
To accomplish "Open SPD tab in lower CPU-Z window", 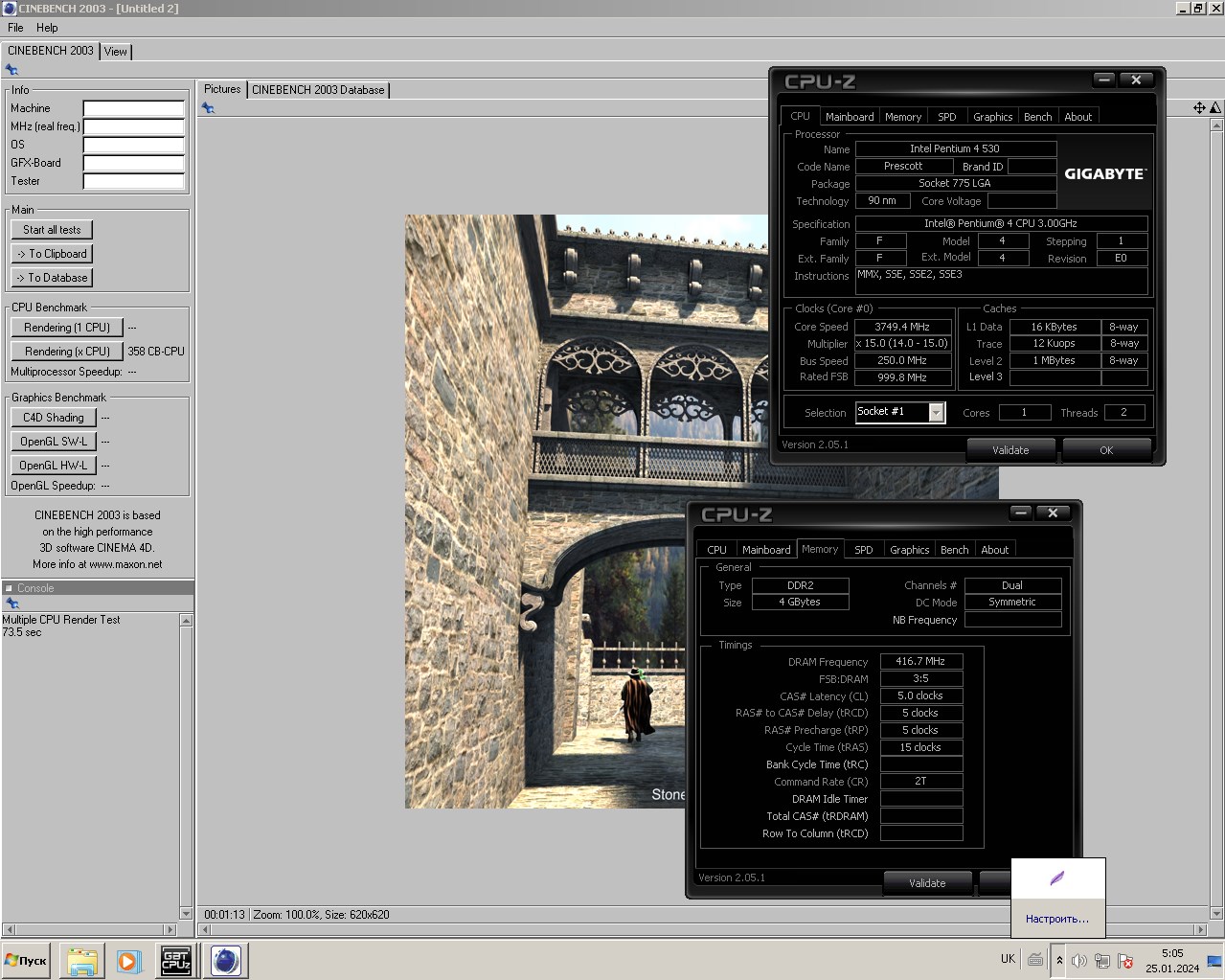I will pyautogui.click(x=864, y=550).
